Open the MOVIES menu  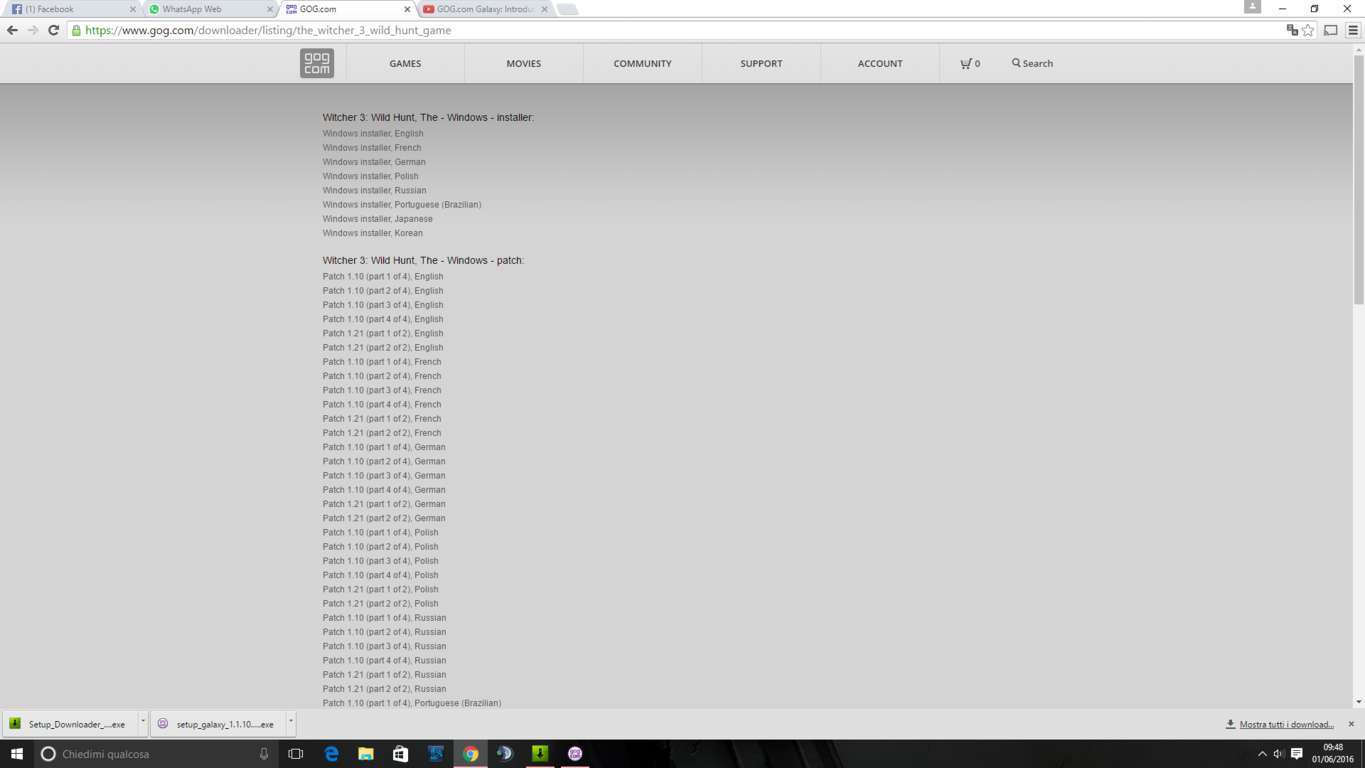523,63
